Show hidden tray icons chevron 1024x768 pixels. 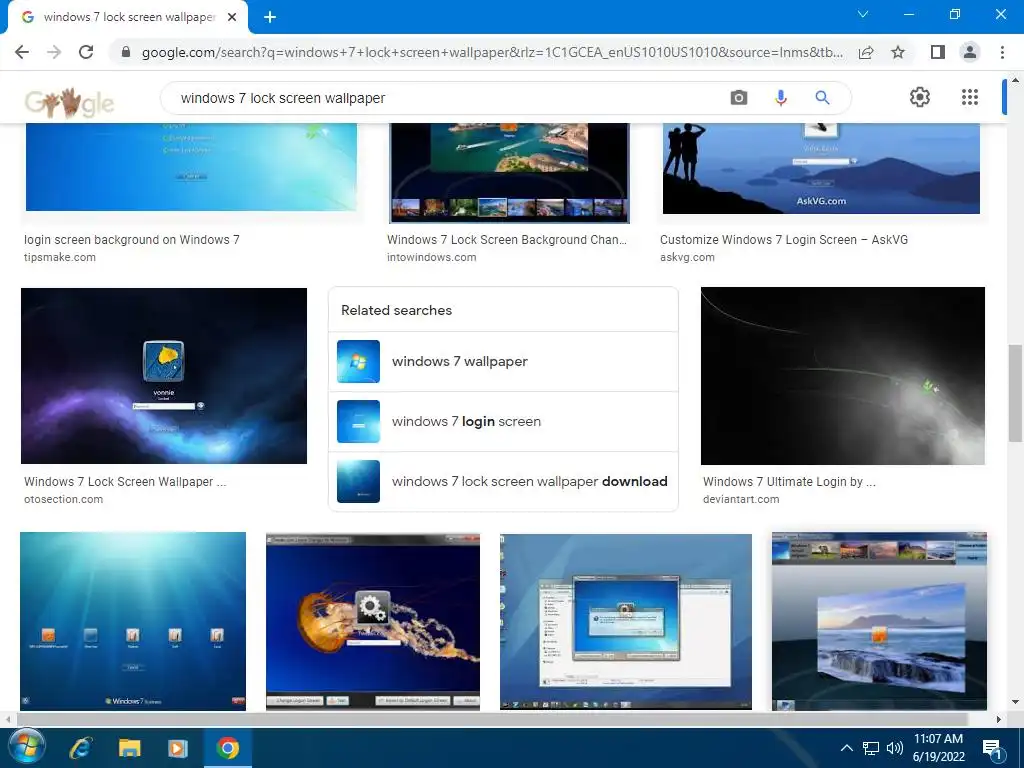(x=846, y=748)
